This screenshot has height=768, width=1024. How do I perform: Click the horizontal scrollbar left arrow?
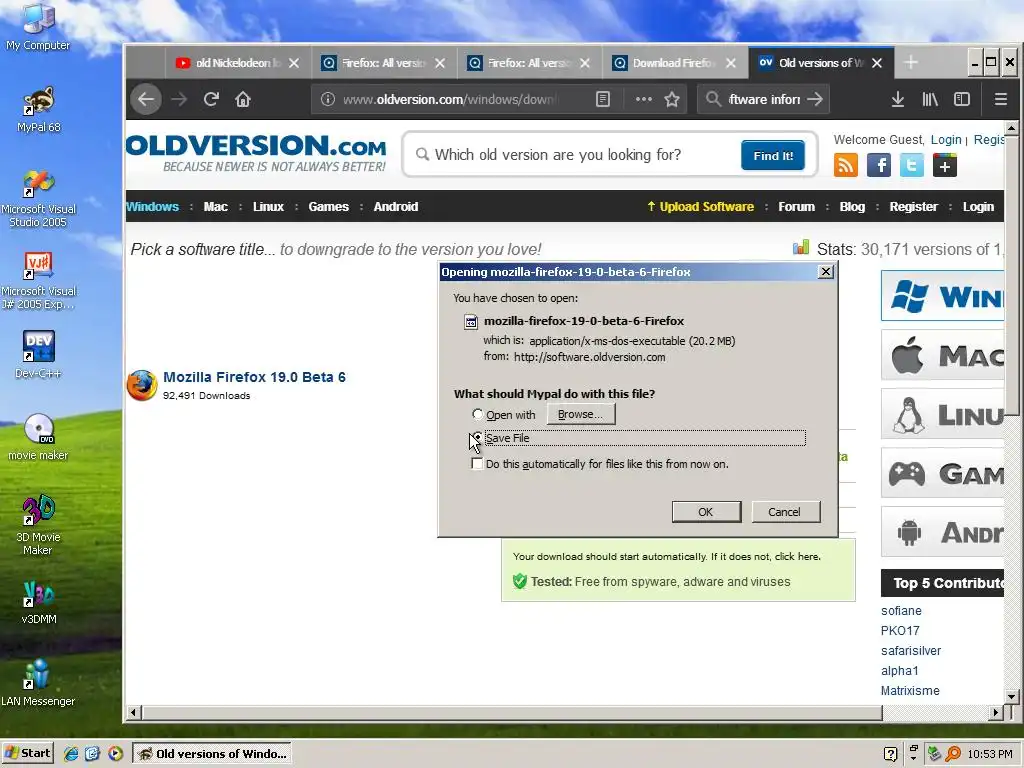click(x=133, y=712)
